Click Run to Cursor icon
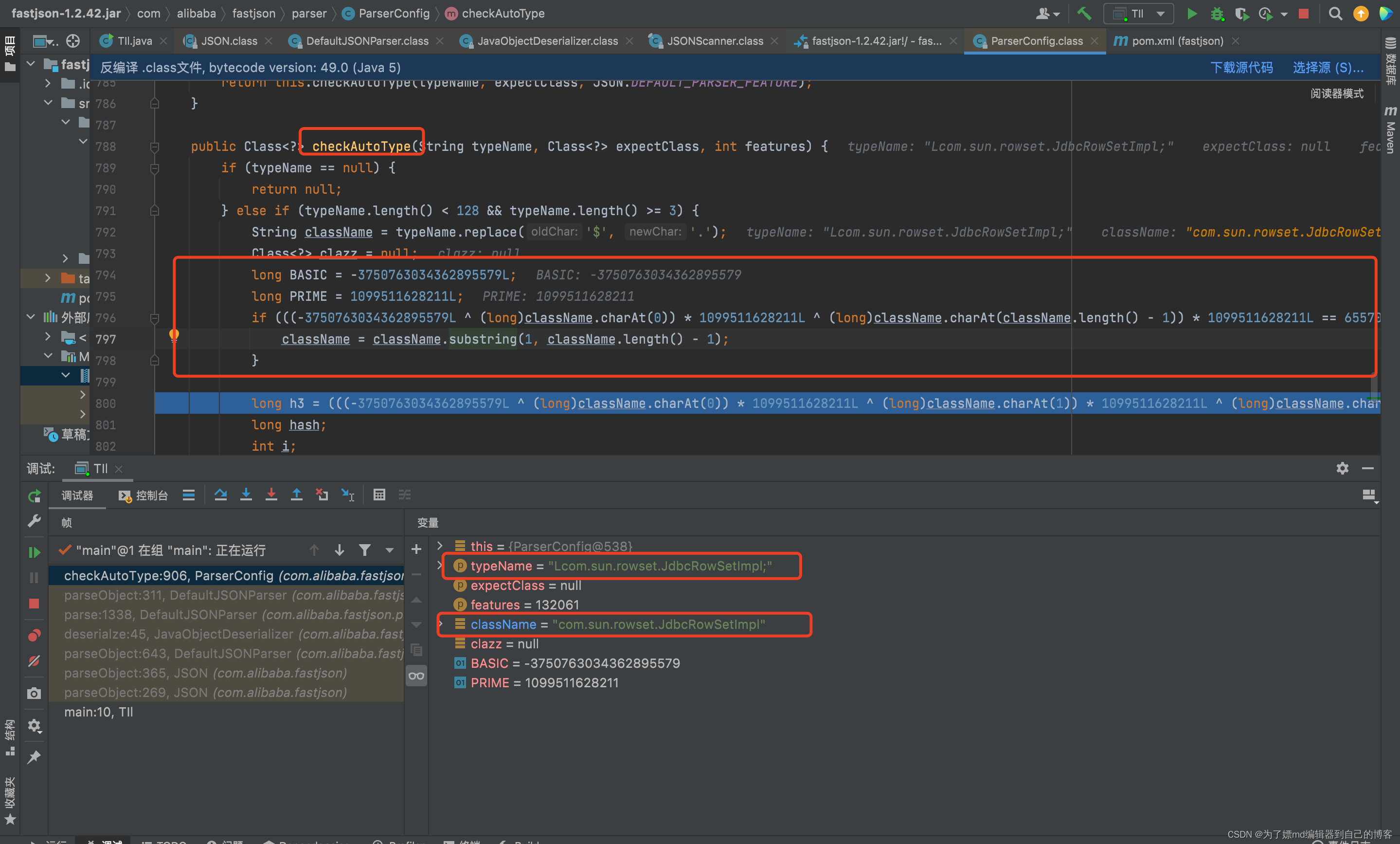 348,495
